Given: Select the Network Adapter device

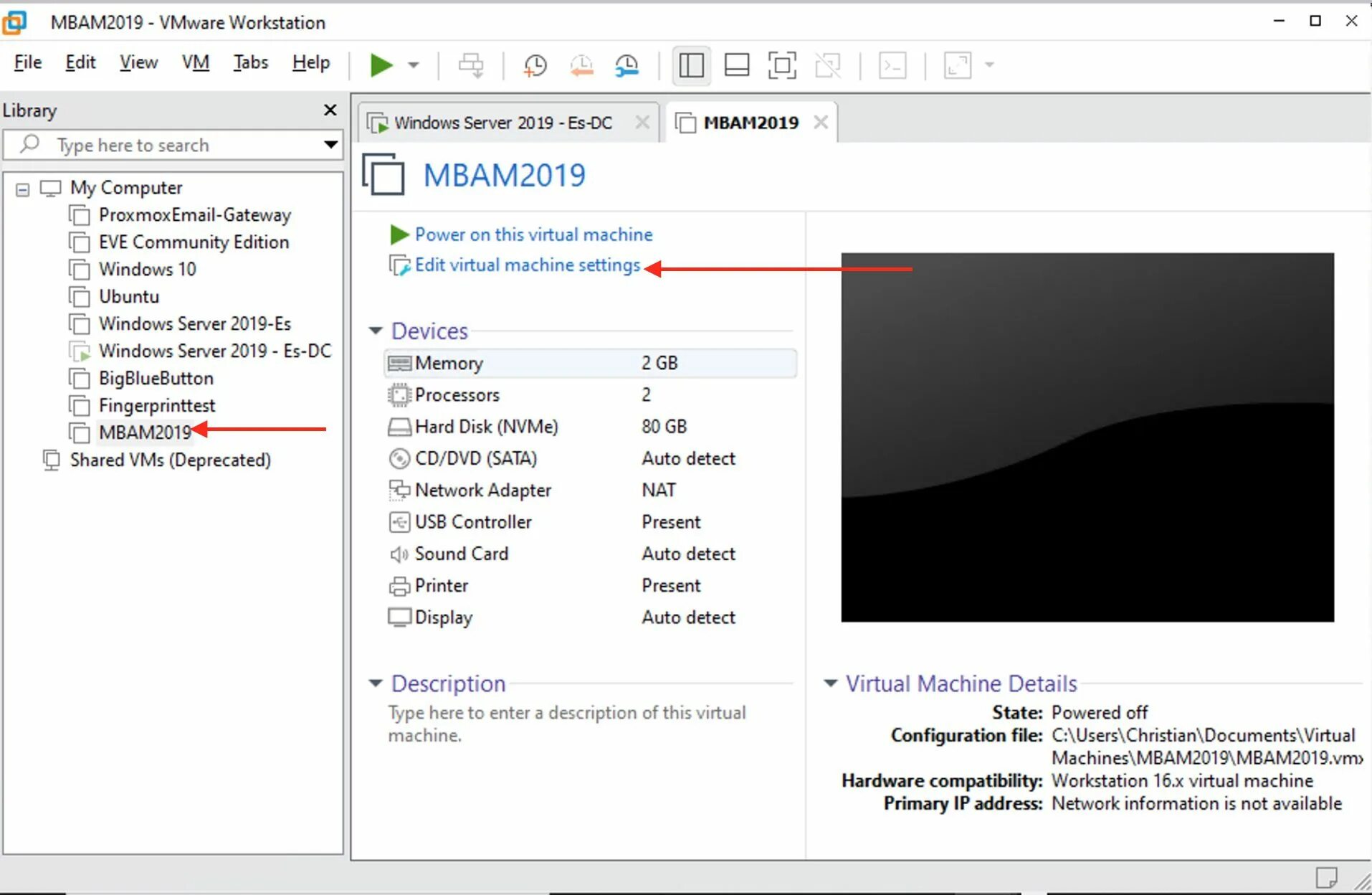Looking at the screenshot, I should point(591,491).
